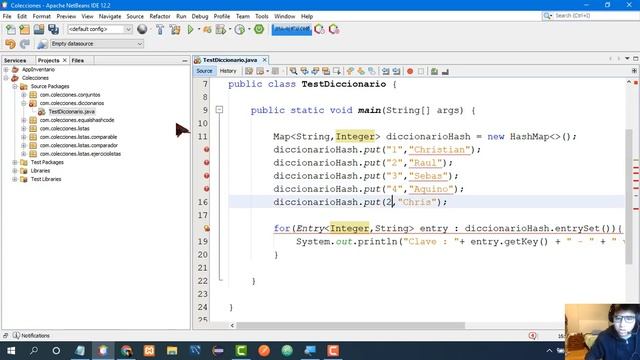
Task: Expand the com.colecciones.listas.comparable package
Action: 23,137
